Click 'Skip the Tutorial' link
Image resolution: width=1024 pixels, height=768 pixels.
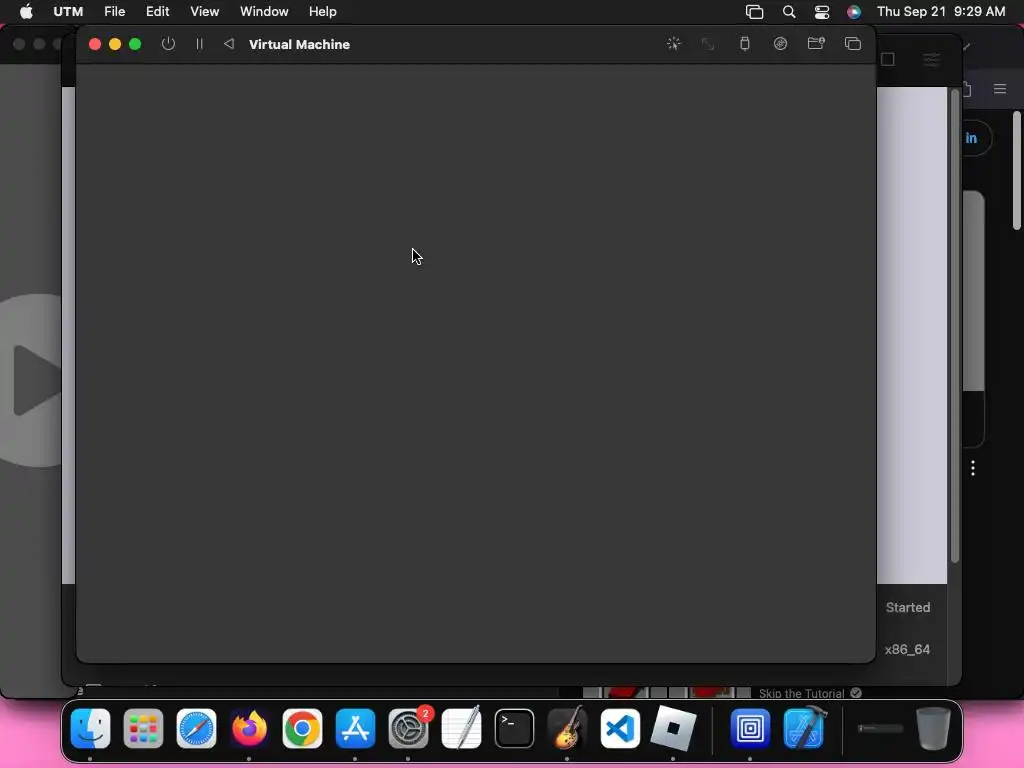801,694
